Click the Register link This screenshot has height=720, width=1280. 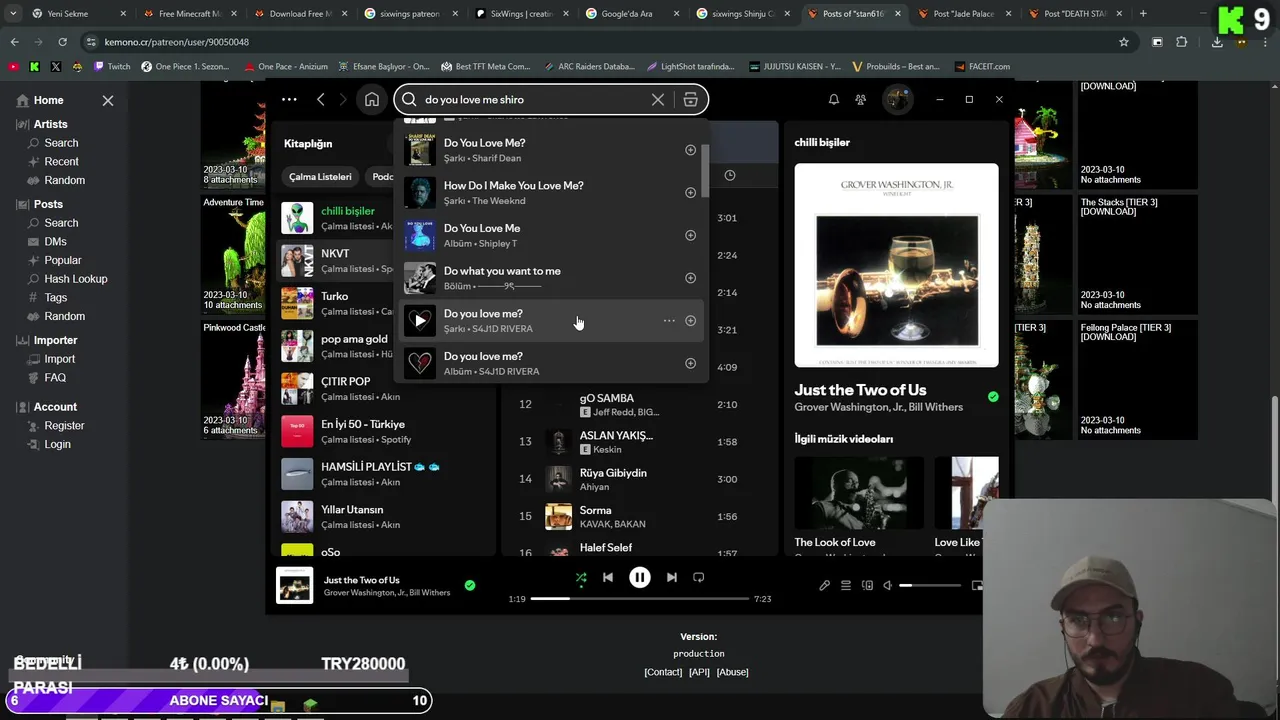click(64, 425)
